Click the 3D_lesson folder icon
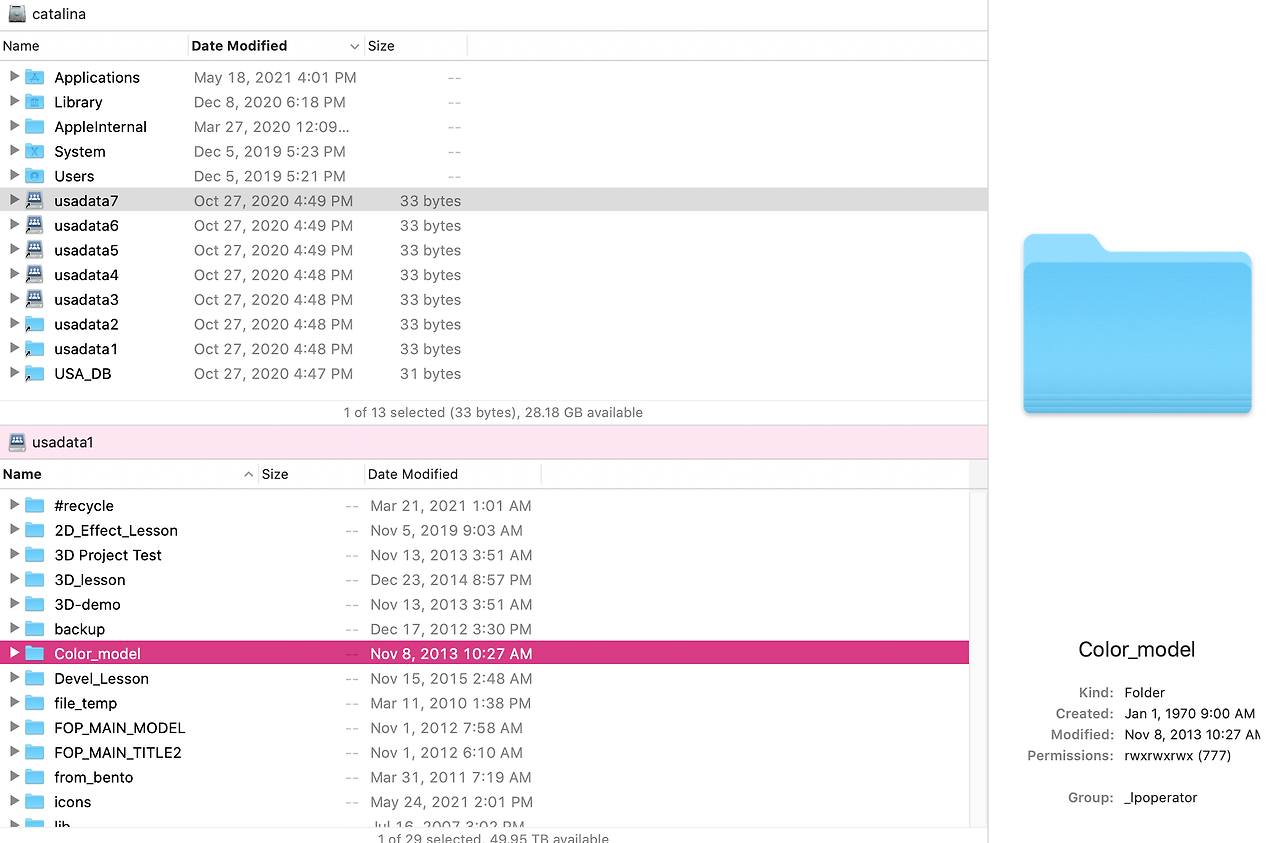Image resolution: width=1280 pixels, height=843 pixels. [35, 579]
